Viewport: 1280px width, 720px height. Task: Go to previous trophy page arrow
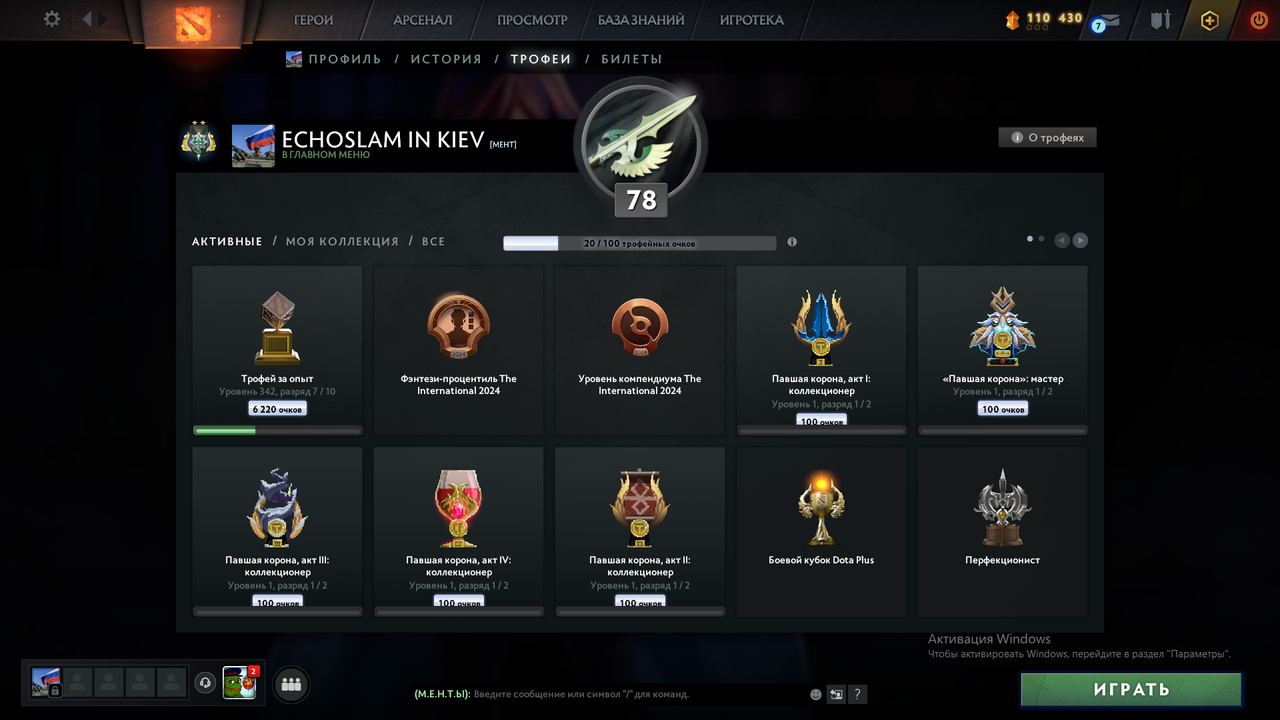pos(1062,240)
